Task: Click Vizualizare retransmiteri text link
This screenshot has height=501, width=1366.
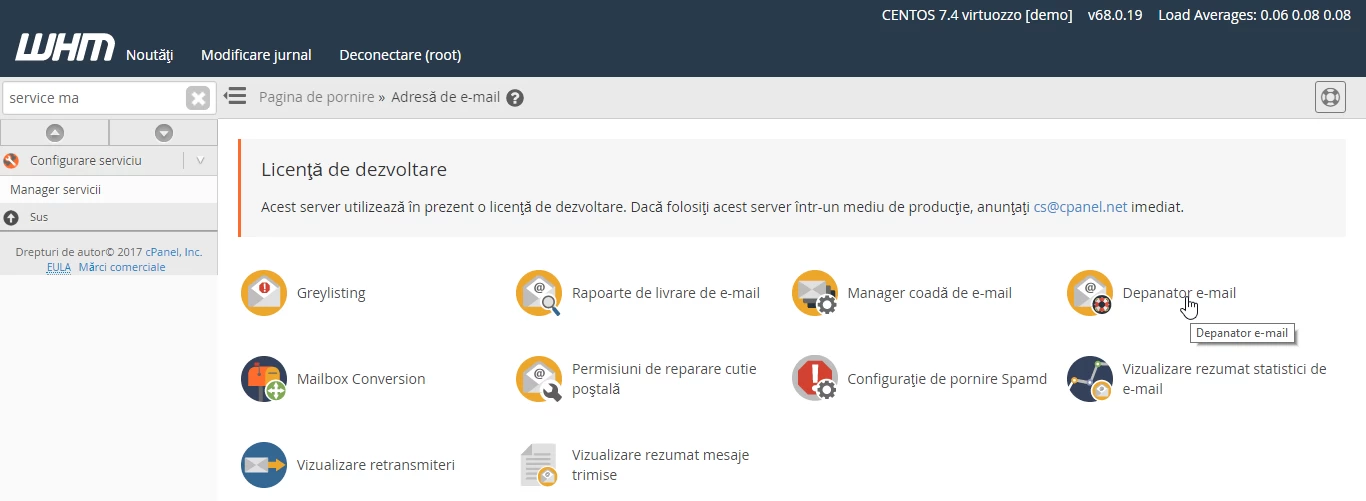Action: coord(376,465)
